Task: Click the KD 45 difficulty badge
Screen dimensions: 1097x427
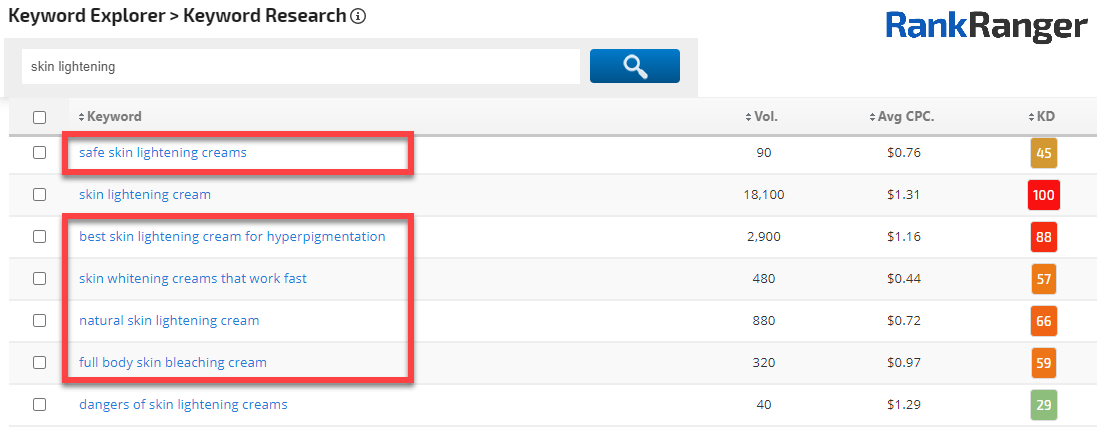Action: click(1043, 153)
